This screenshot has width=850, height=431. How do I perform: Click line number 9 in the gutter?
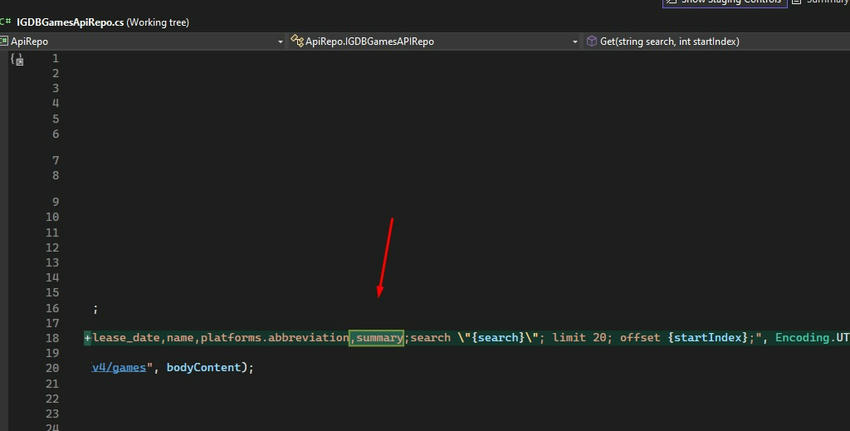[x=56, y=202]
